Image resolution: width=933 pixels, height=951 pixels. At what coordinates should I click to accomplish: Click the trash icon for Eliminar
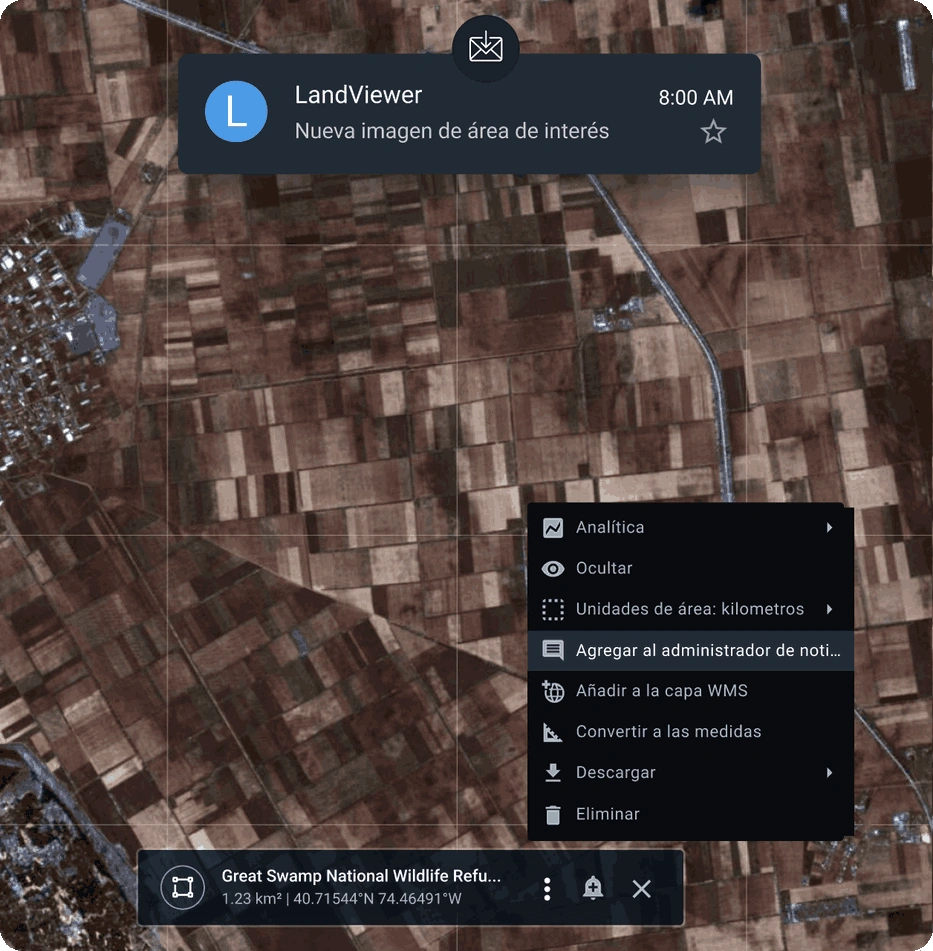(553, 814)
